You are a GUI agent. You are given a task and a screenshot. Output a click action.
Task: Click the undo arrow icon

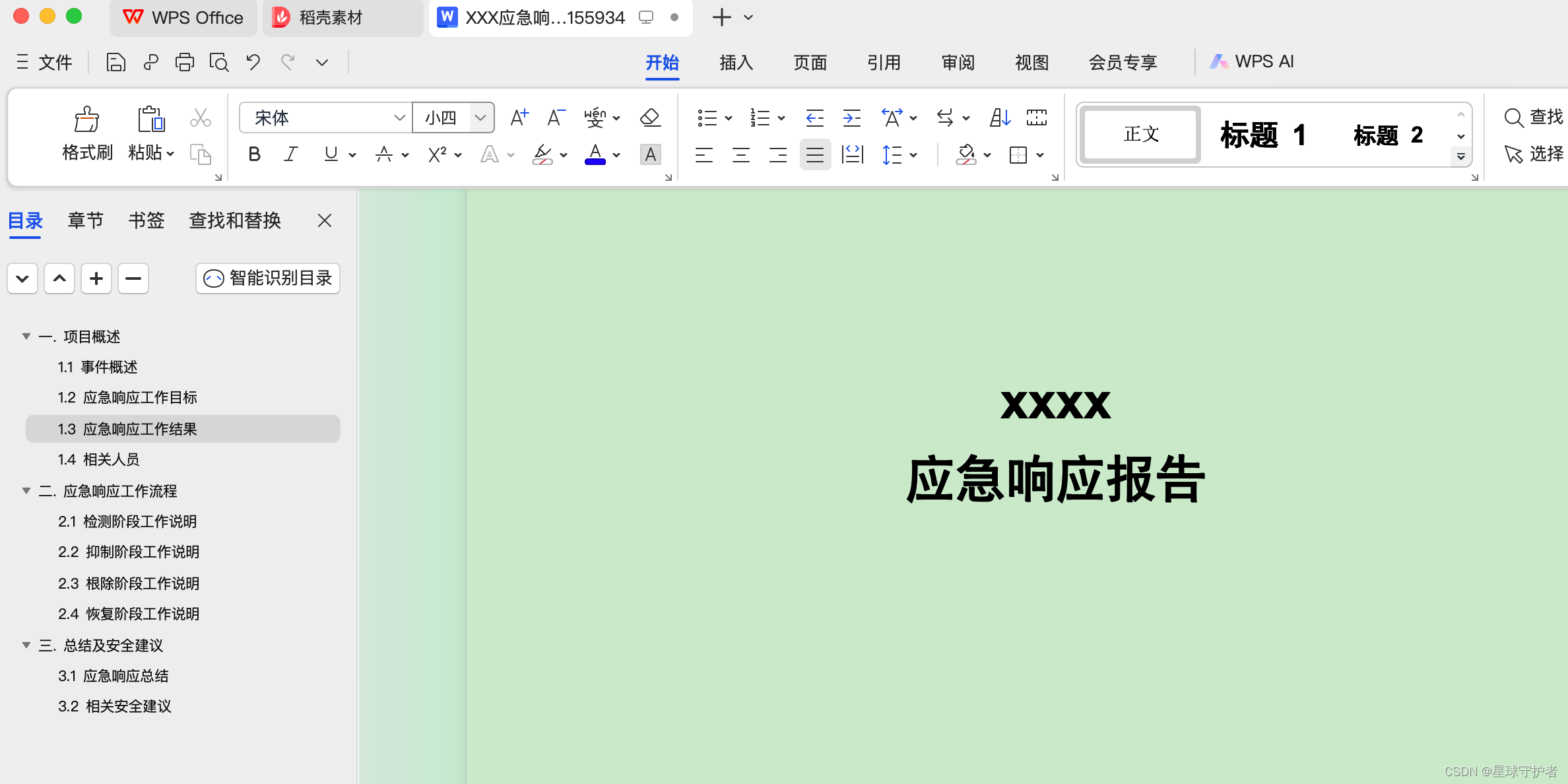click(253, 62)
